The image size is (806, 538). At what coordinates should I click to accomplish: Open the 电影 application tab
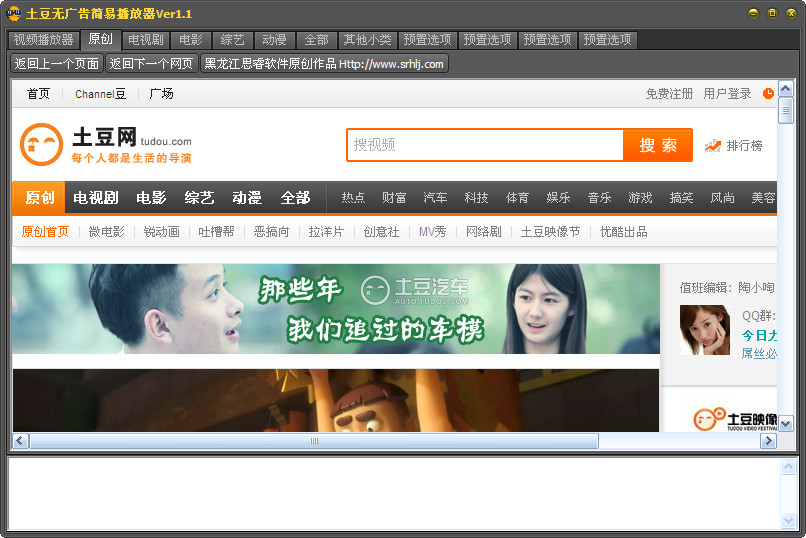click(191, 40)
